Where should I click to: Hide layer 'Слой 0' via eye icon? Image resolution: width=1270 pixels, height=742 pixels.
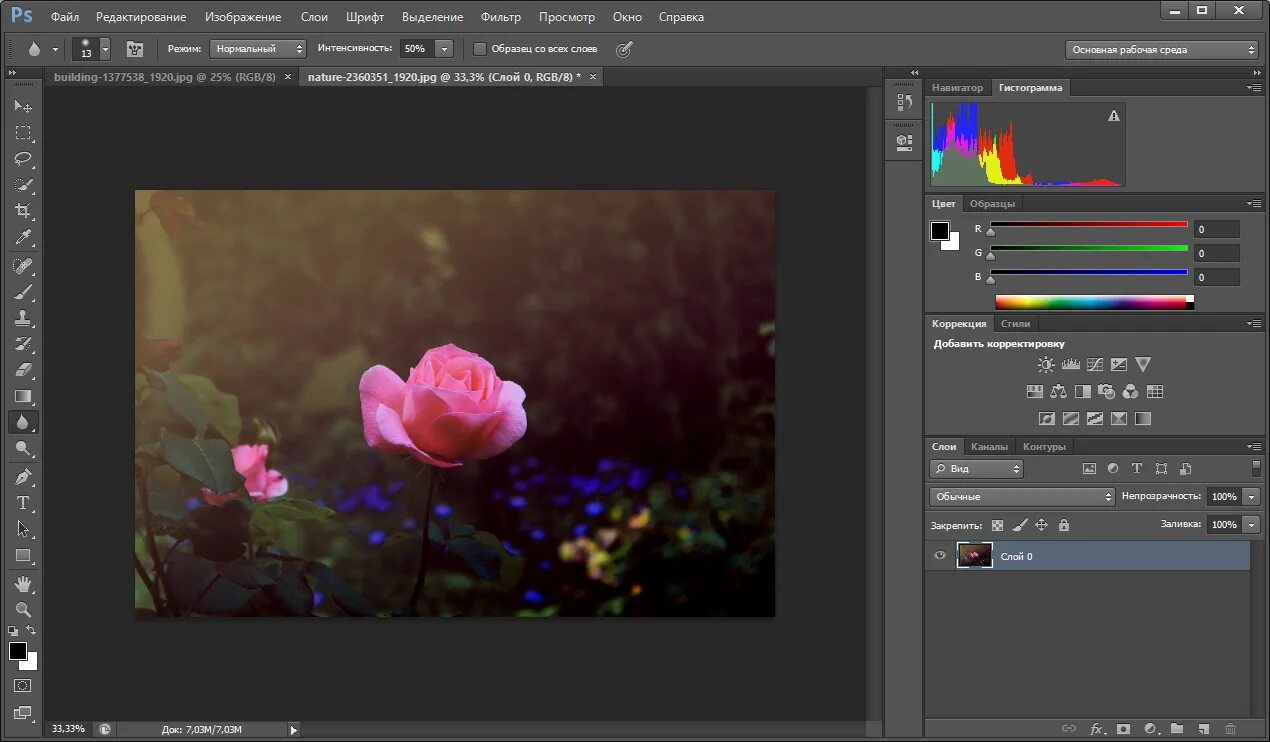(x=940, y=556)
